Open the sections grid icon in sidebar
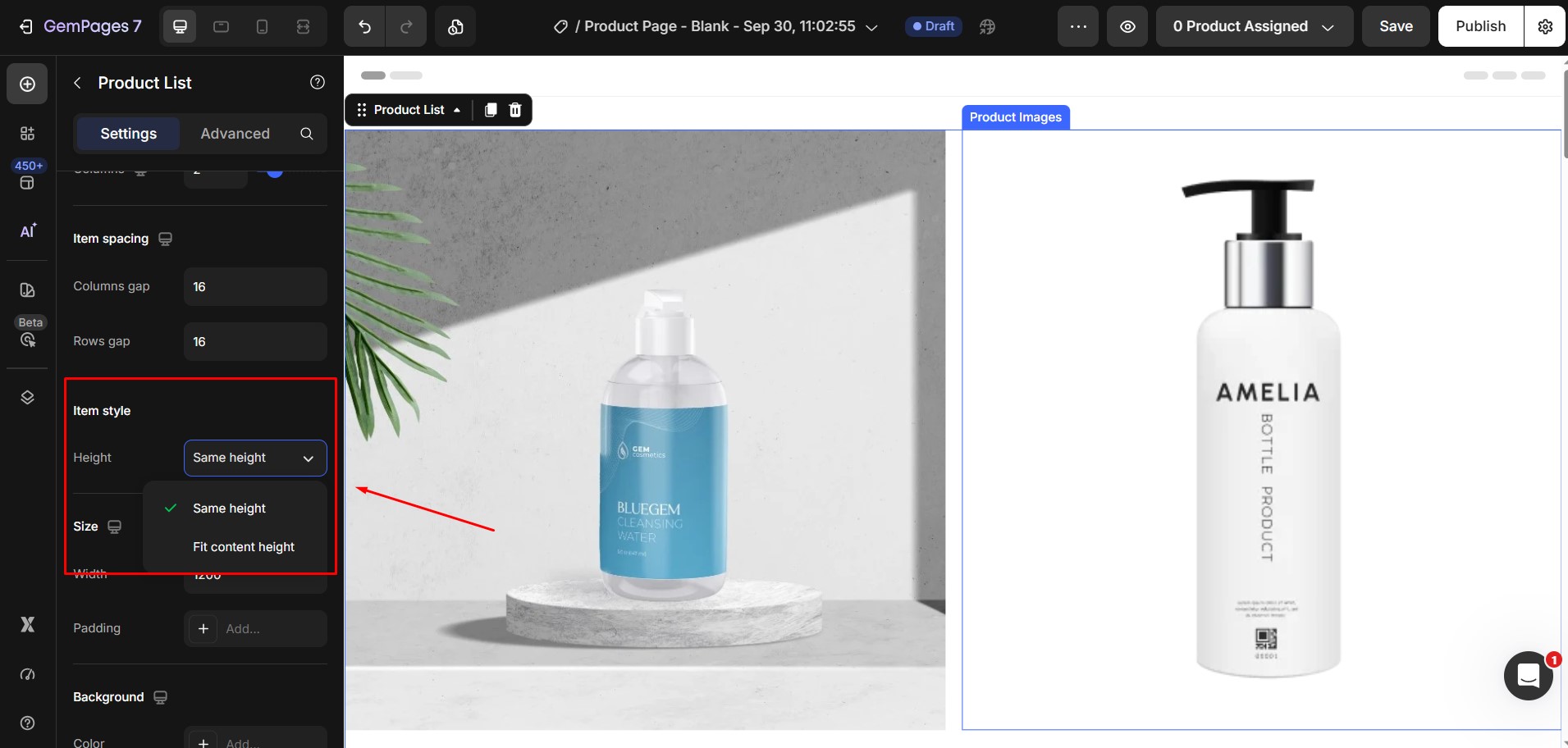Screen dimensions: 1568x748 (27, 134)
